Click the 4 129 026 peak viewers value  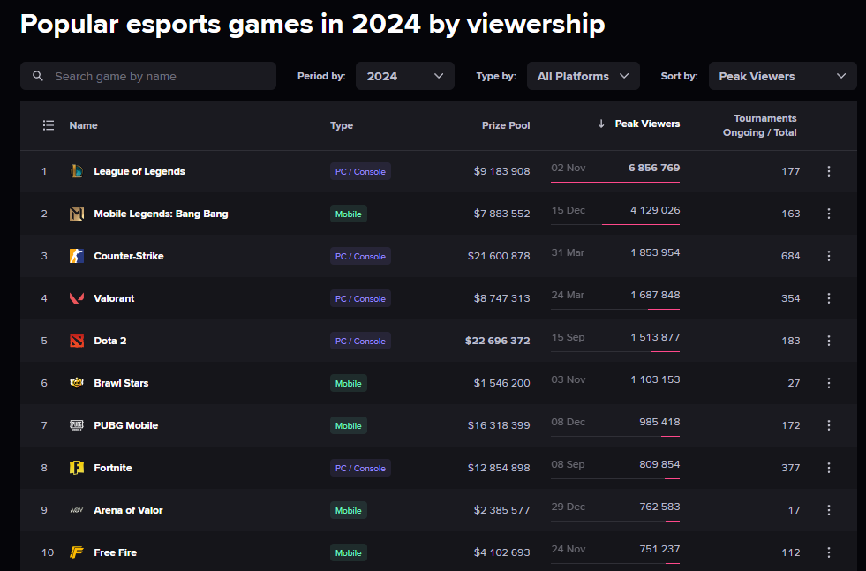655,210
